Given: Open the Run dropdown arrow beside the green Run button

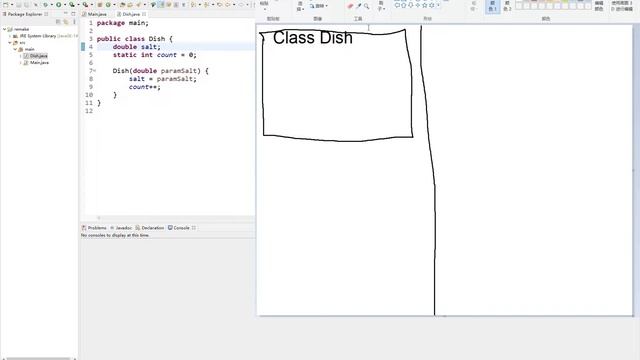Looking at the screenshot, I should [x=64, y=5].
